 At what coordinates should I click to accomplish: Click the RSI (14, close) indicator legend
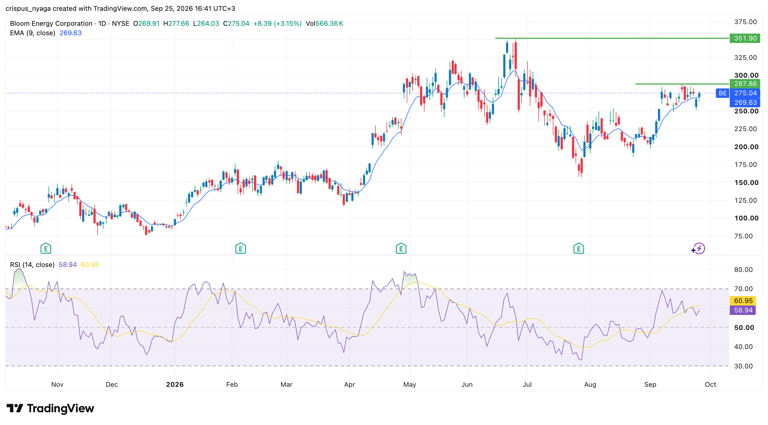(32, 264)
